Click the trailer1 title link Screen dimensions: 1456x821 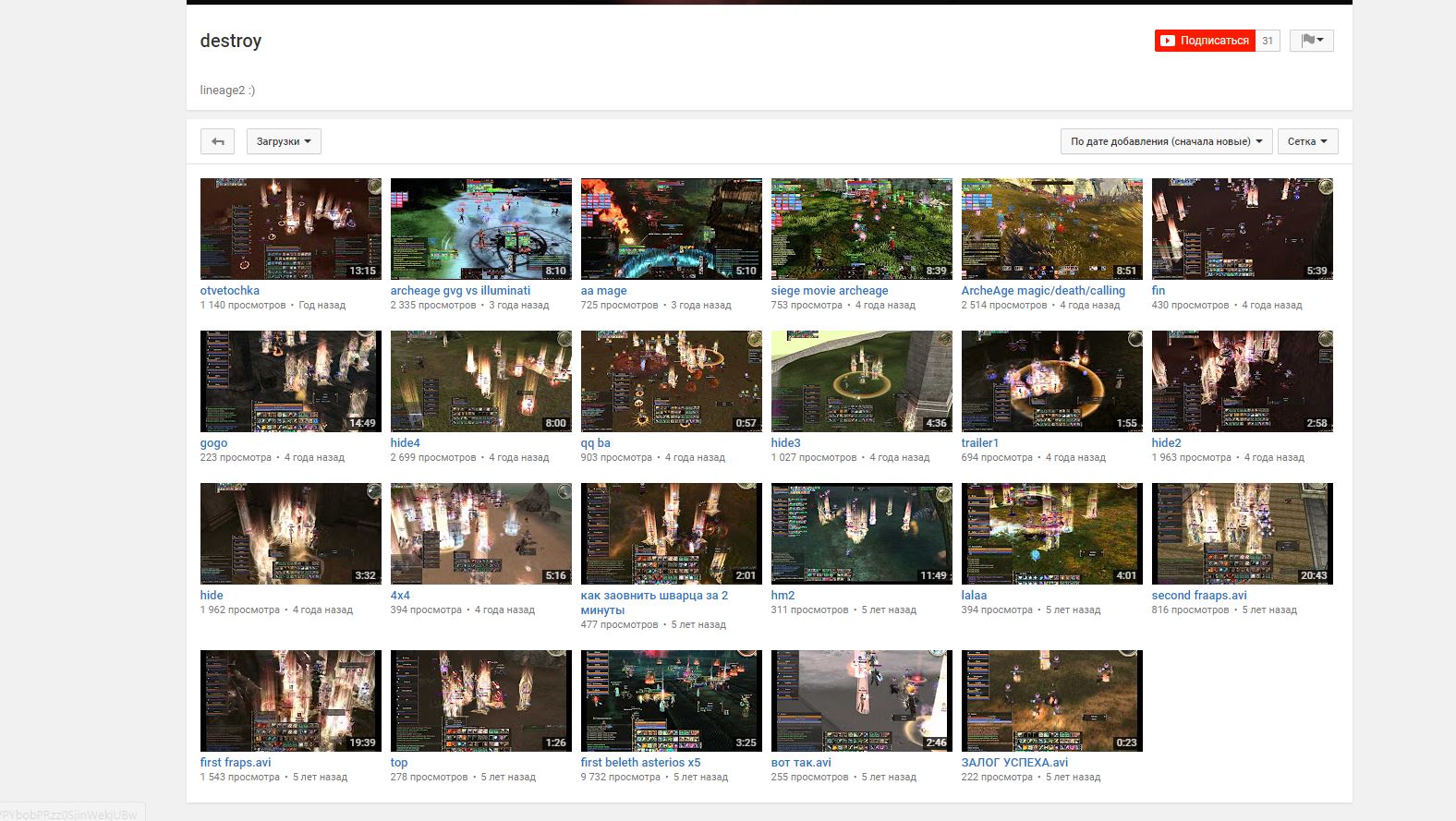click(980, 442)
